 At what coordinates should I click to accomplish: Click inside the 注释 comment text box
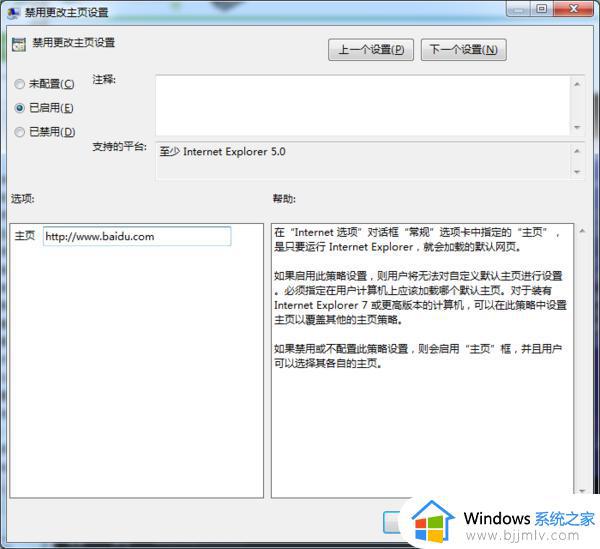pyautogui.click(x=362, y=105)
